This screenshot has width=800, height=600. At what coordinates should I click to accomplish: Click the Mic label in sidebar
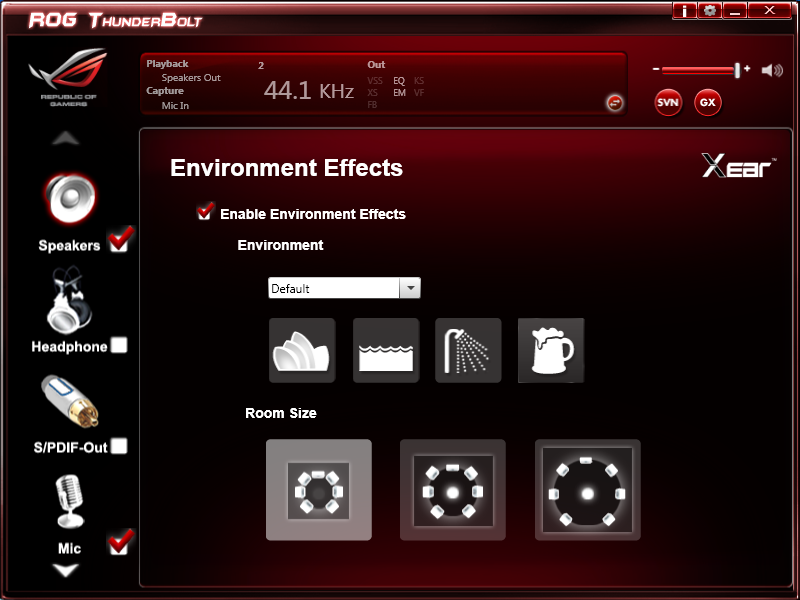click(x=69, y=548)
